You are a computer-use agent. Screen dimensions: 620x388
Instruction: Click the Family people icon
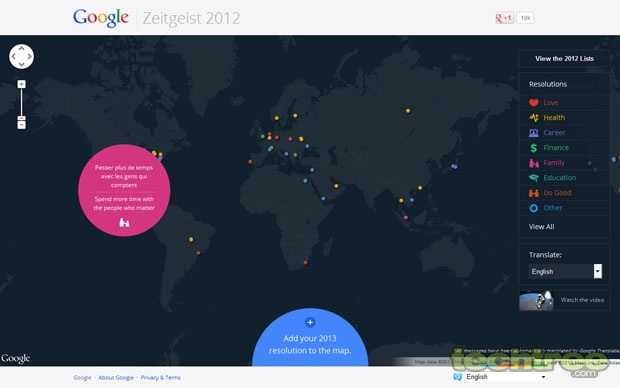coord(533,163)
